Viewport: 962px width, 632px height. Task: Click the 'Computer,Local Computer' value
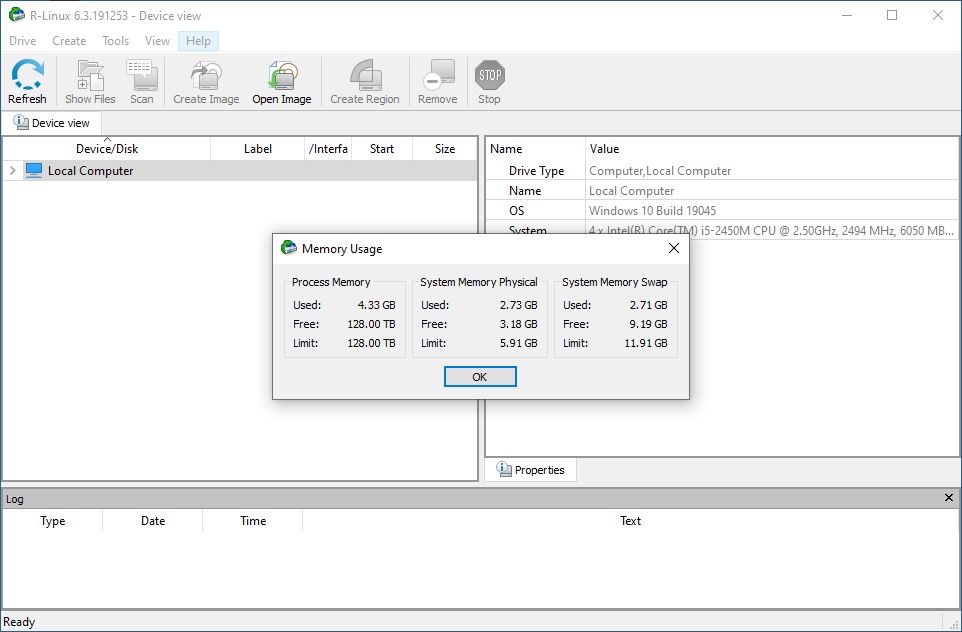[660, 171]
